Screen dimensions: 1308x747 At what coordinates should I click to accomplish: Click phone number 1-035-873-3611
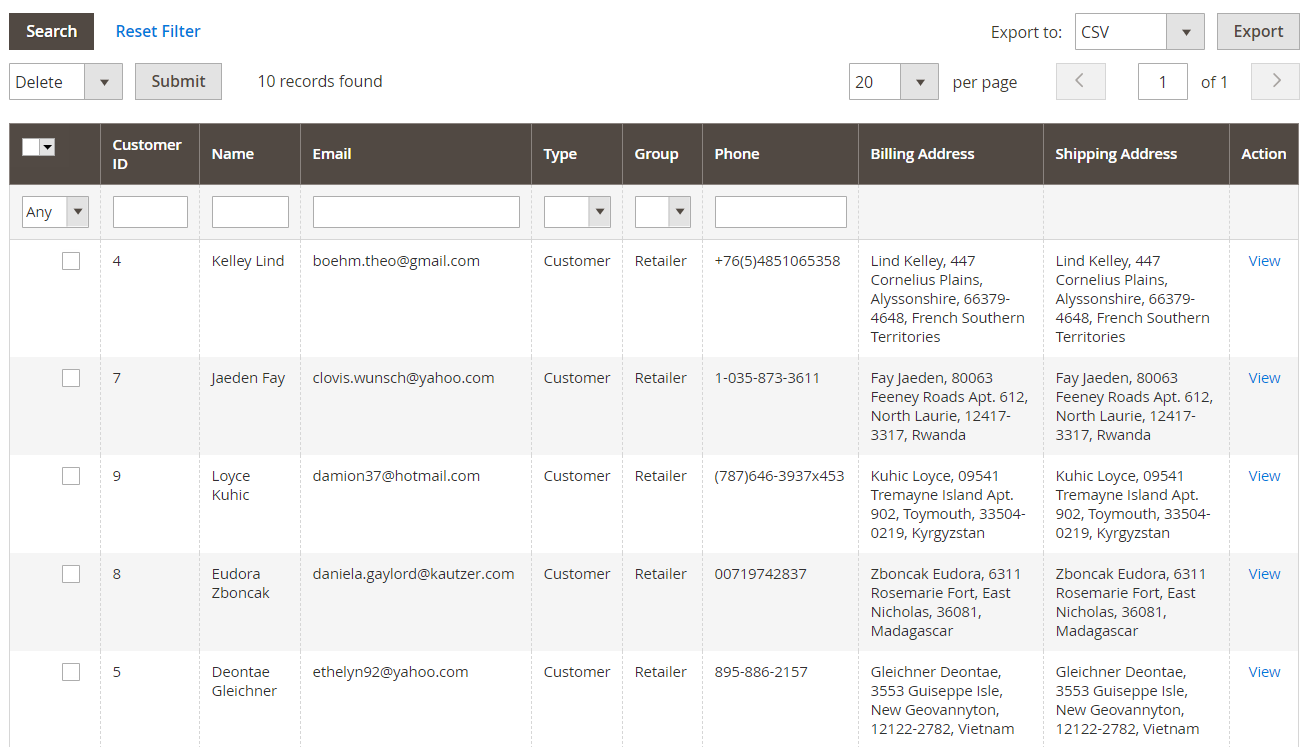(767, 378)
